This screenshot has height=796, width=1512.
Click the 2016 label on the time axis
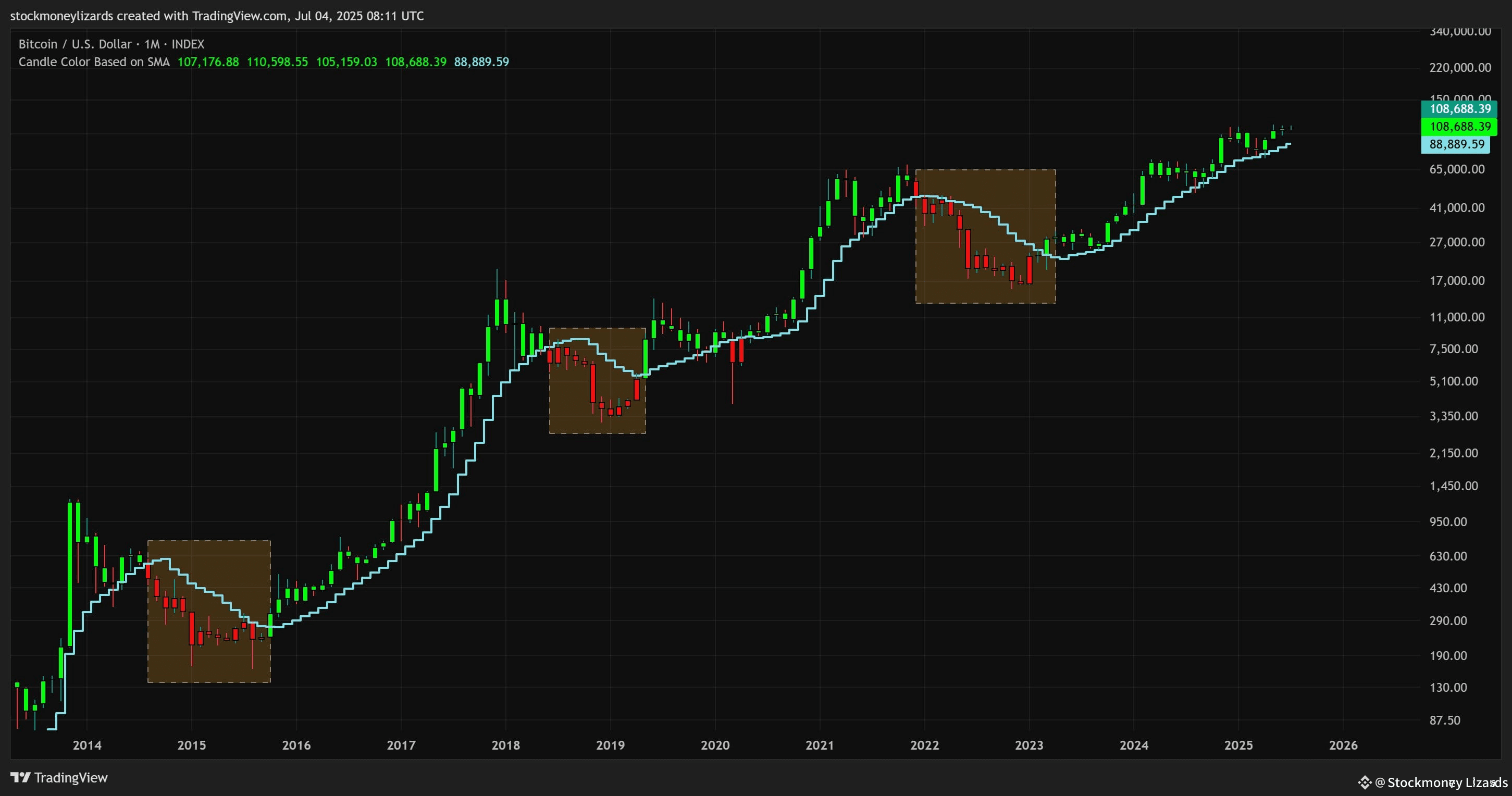point(296,745)
